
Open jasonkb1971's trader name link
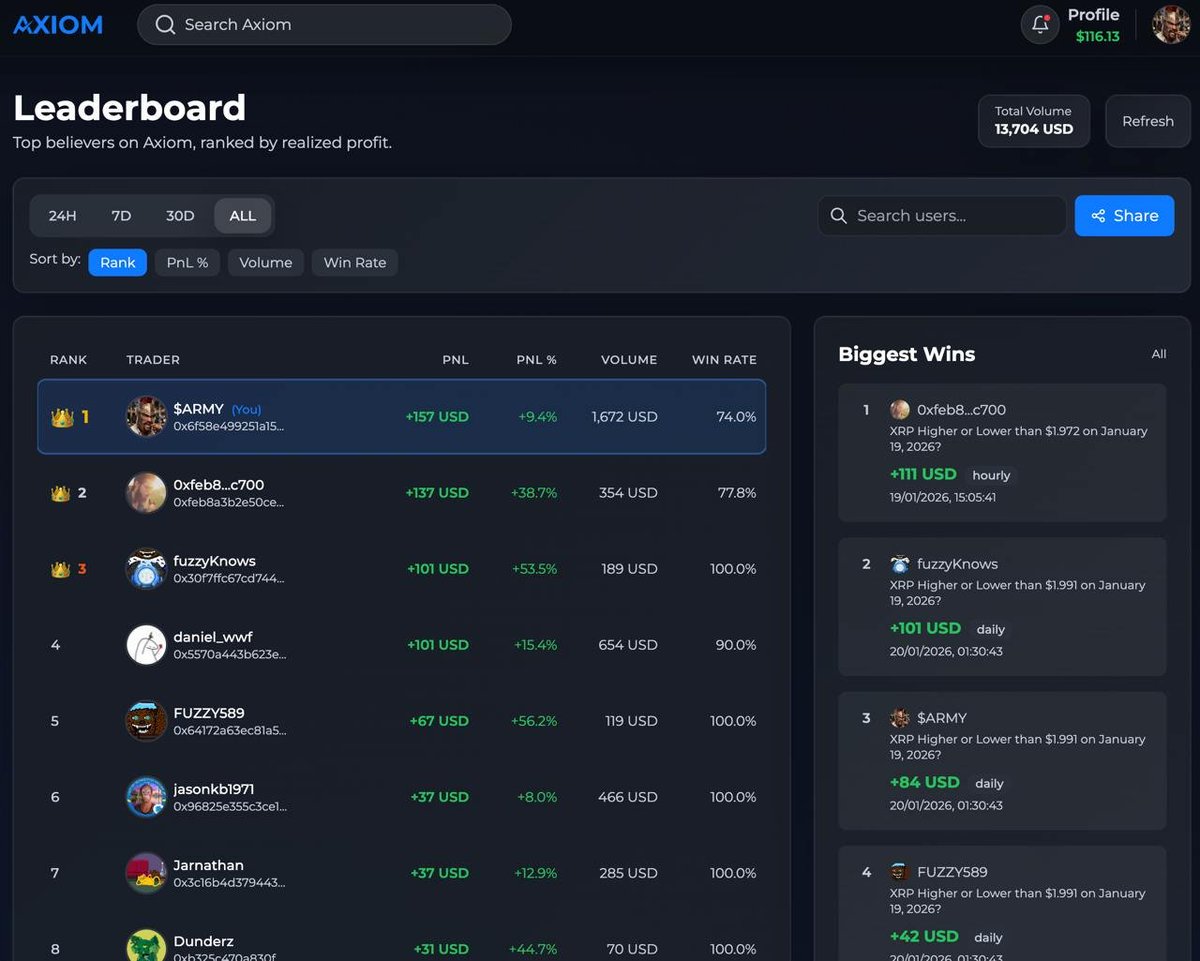click(x=214, y=789)
